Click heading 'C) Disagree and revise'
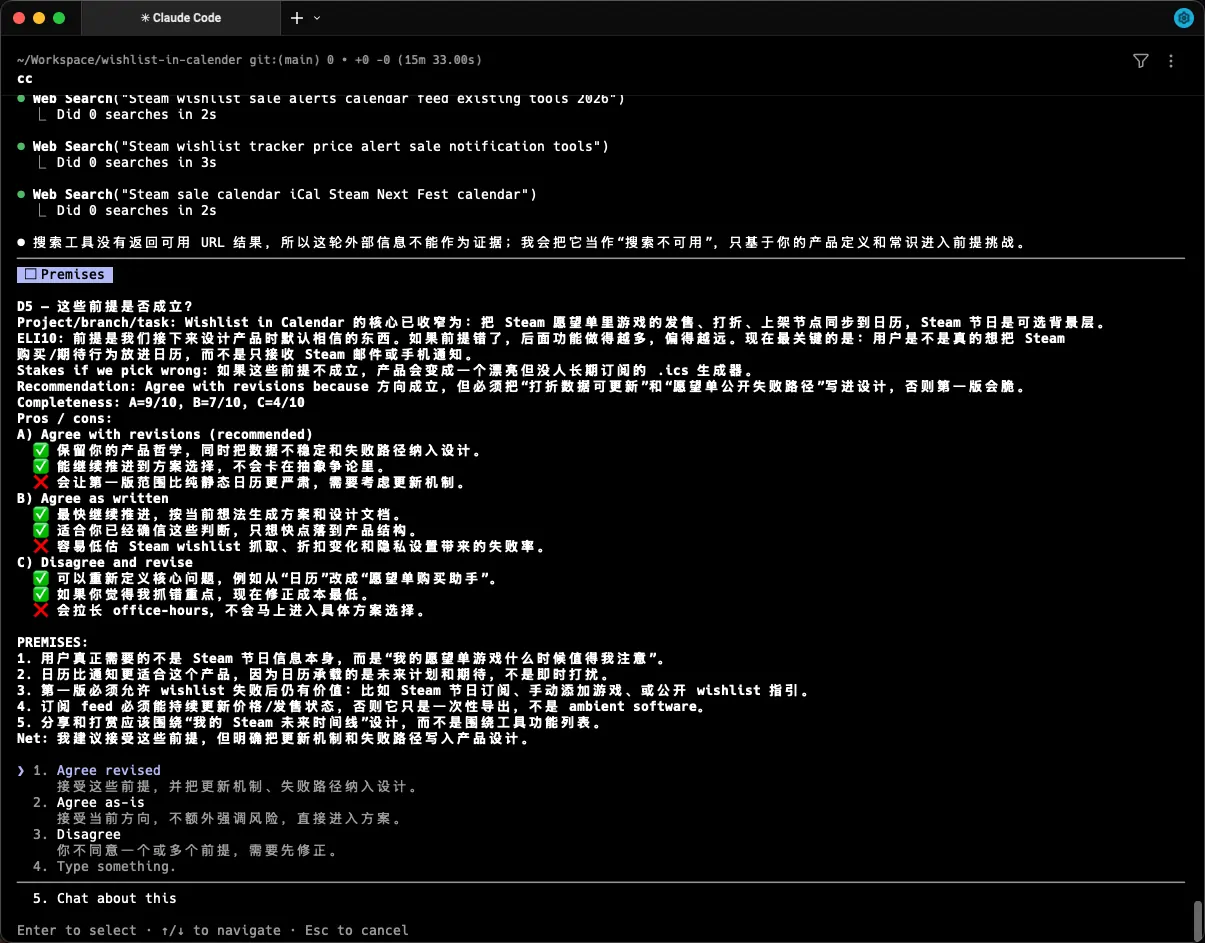This screenshot has width=1205, height=943. pyautogui.click(x=105, y=562)
